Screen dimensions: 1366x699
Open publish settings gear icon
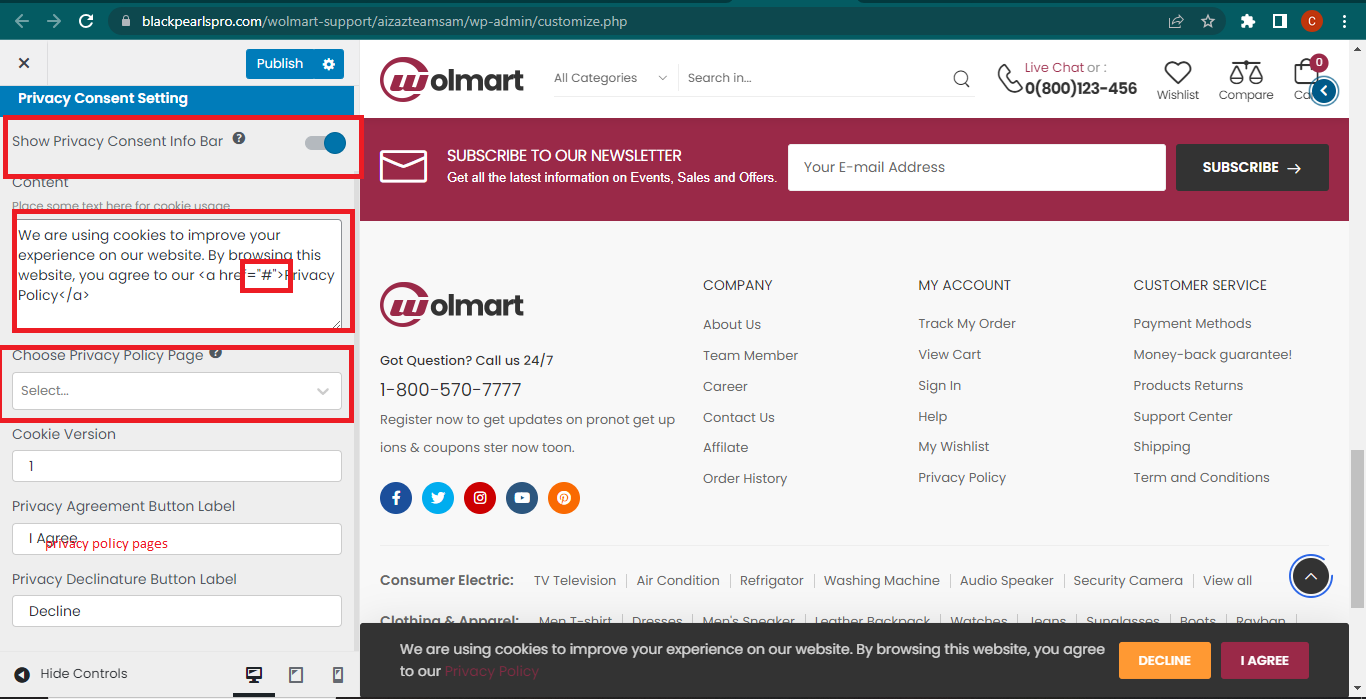click(x=329, y=64)
